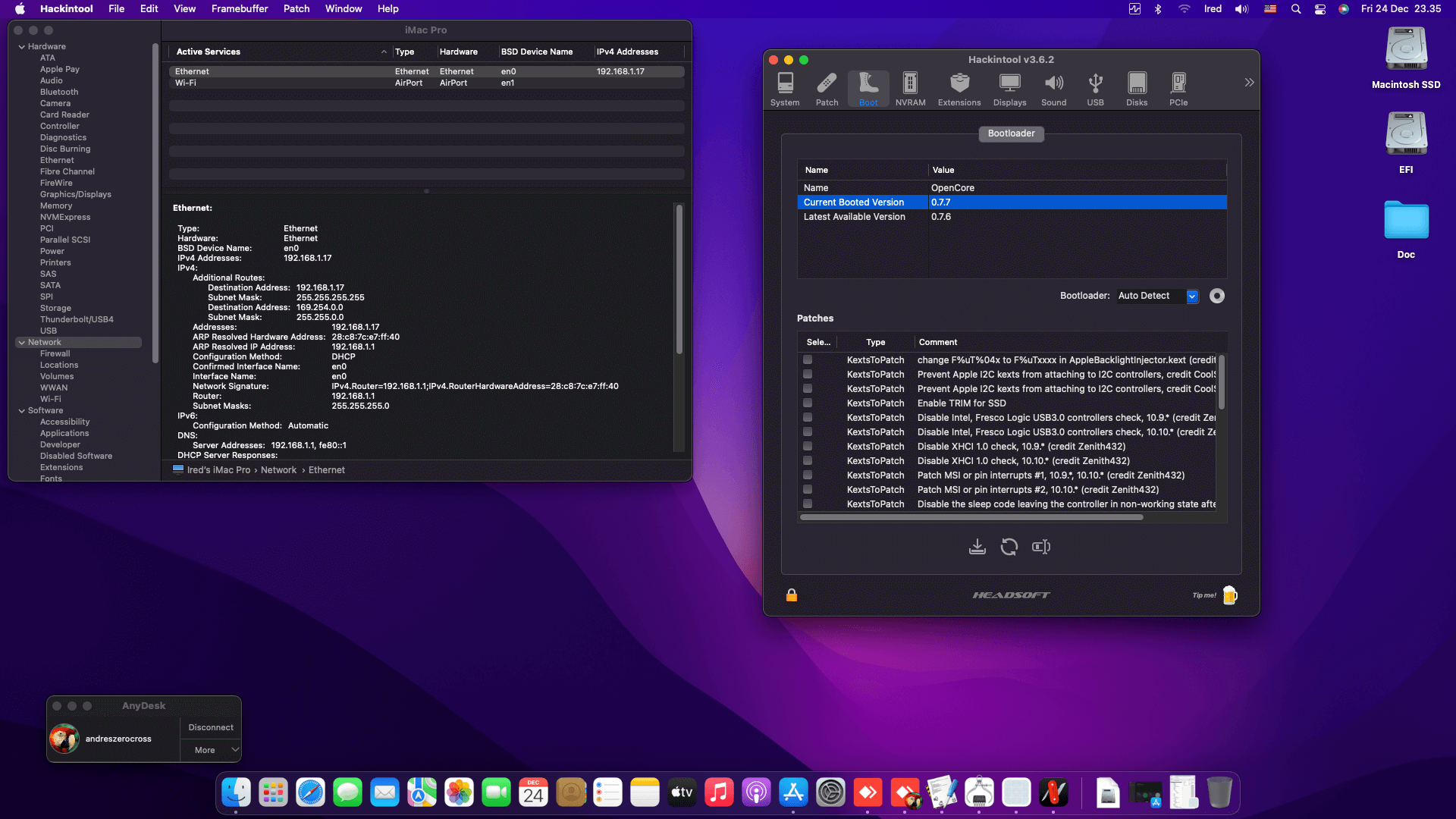Open the PCIe section
Screen dimensions: 1456x819
(x=1178, y=89)
